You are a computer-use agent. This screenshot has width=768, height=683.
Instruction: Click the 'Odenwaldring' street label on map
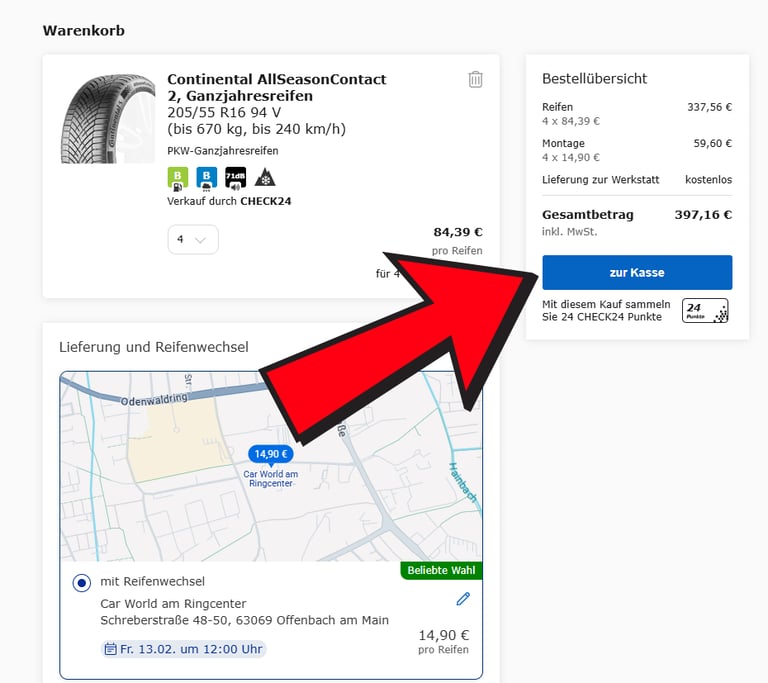(154, 399)
